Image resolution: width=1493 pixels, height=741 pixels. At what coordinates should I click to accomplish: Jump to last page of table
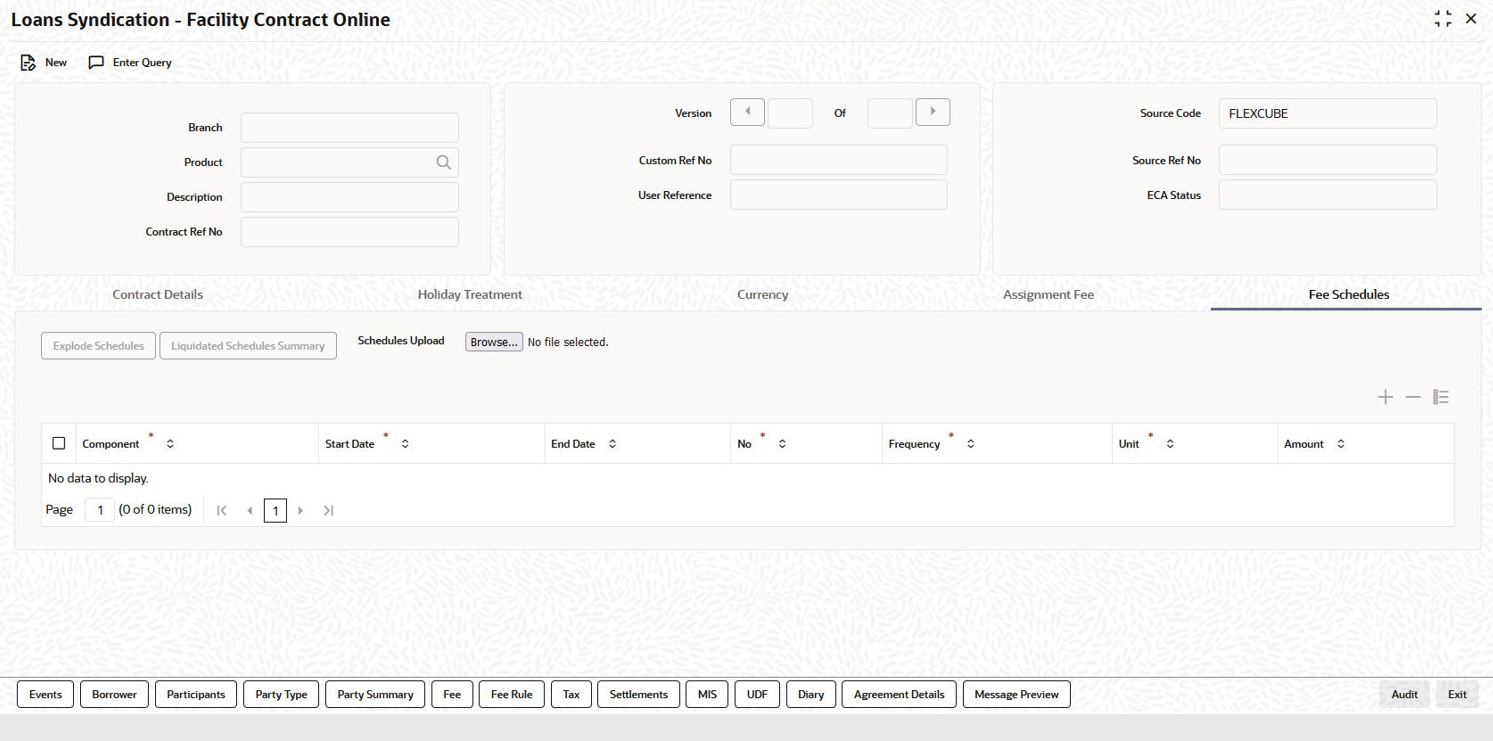point(328,510)
